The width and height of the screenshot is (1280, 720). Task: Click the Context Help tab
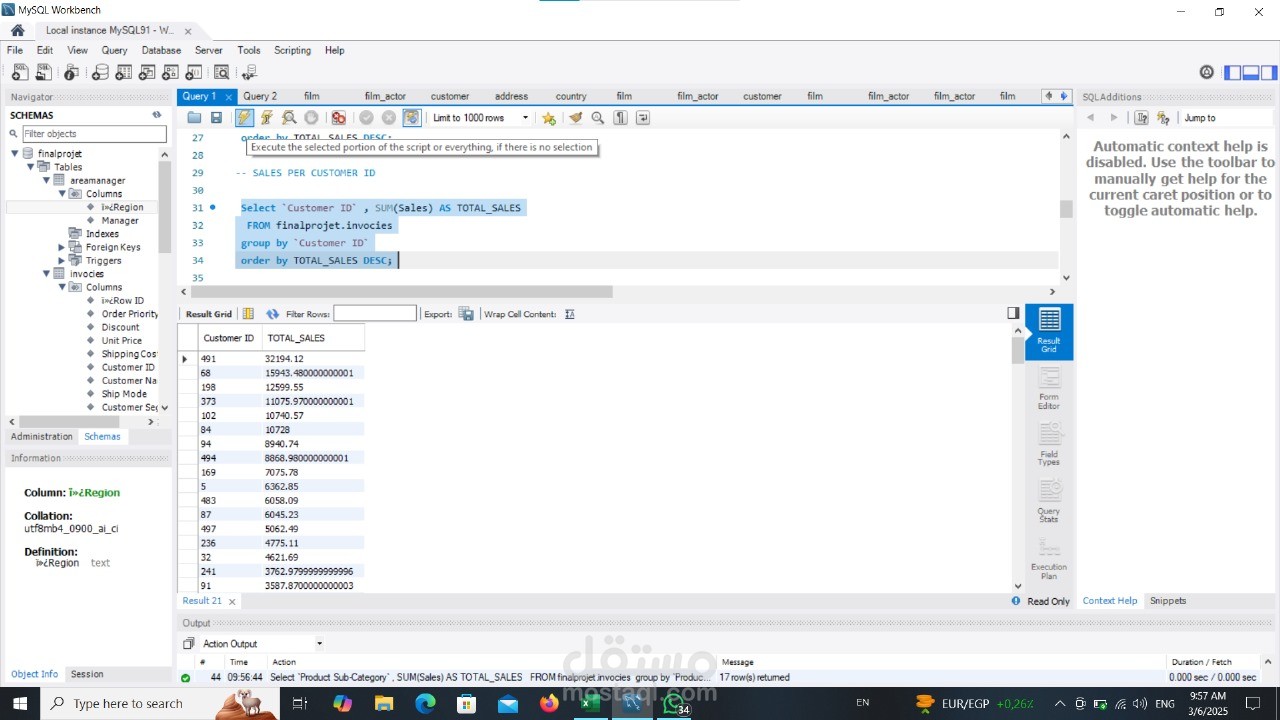point(1110,601)
